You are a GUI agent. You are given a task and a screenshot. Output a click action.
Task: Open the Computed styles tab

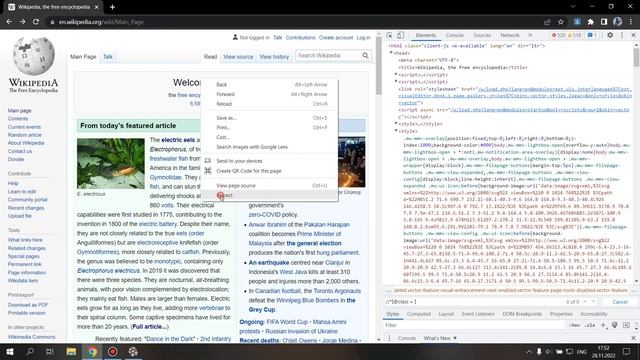coord(419,314)
